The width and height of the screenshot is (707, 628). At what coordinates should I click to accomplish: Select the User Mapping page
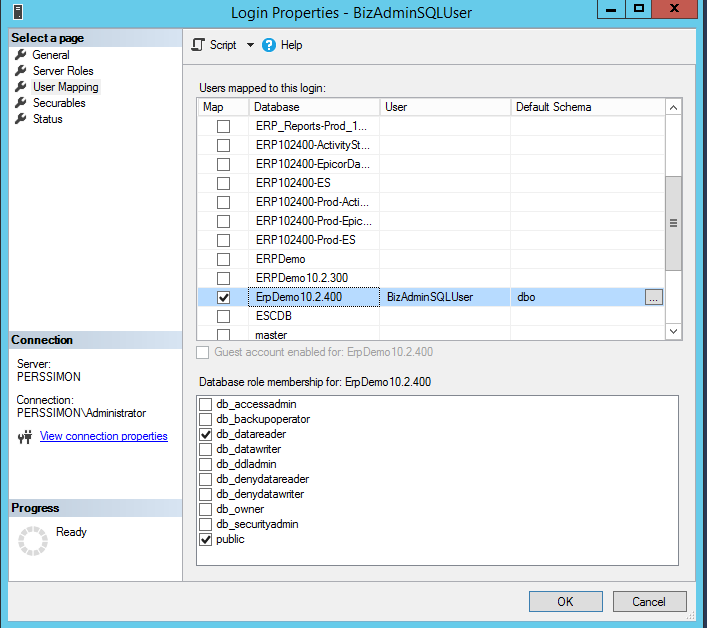pos(66,87)
